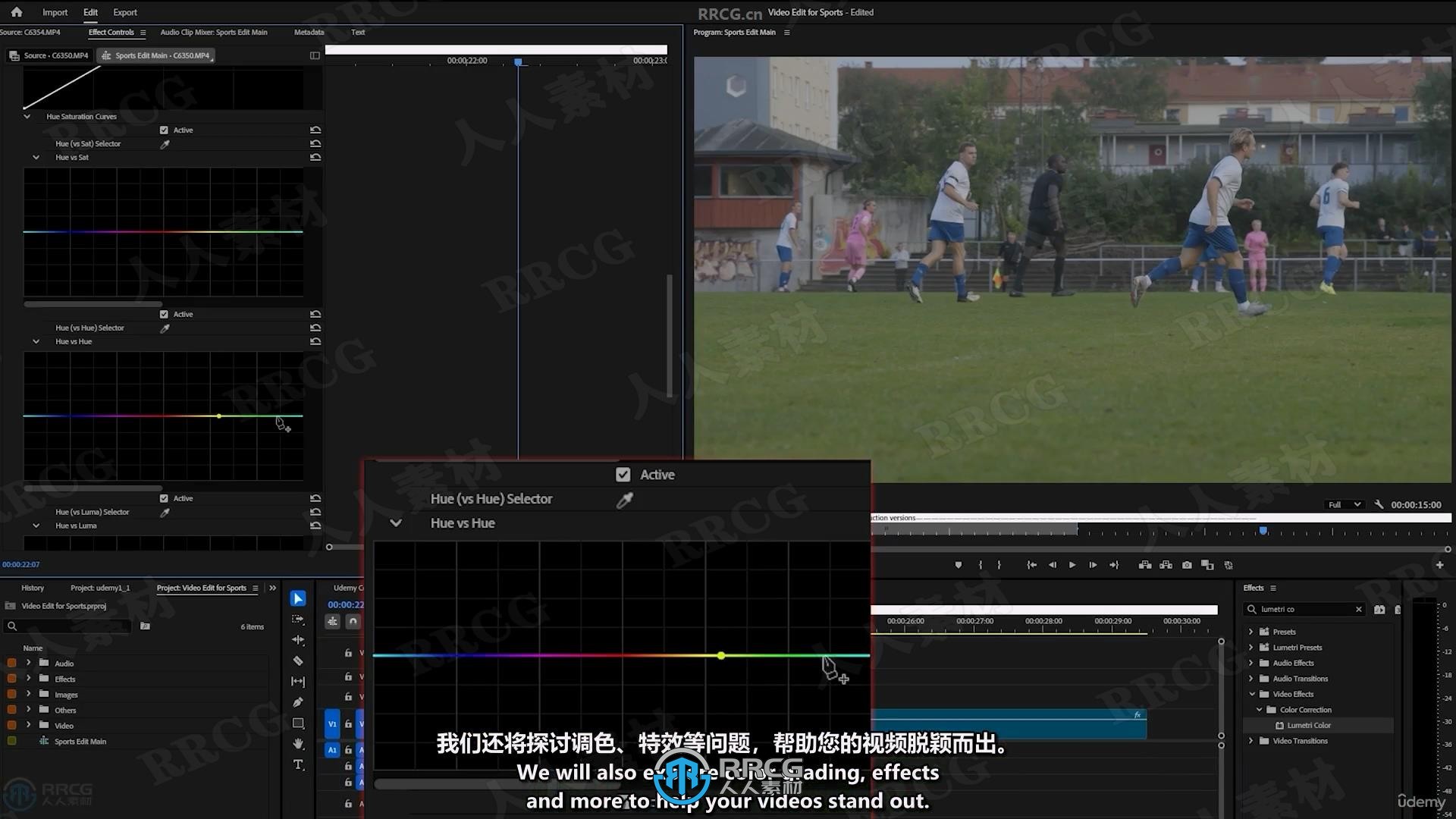Pick the Hue (vs Hue) Selector eyedropper
Image resolution: width=1456 pixels, height=819 pixels.
tap(165, 328)
